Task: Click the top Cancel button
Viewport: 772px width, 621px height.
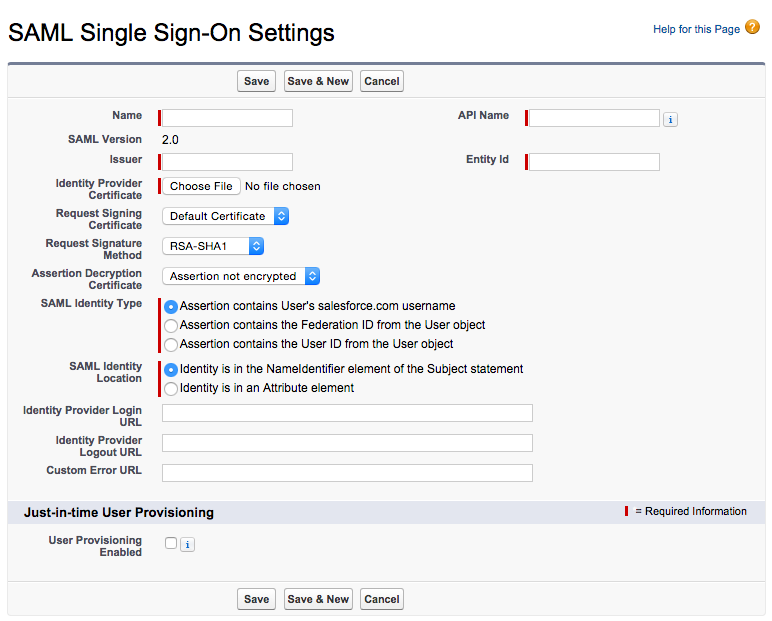Action: click(x=382, y=81)
